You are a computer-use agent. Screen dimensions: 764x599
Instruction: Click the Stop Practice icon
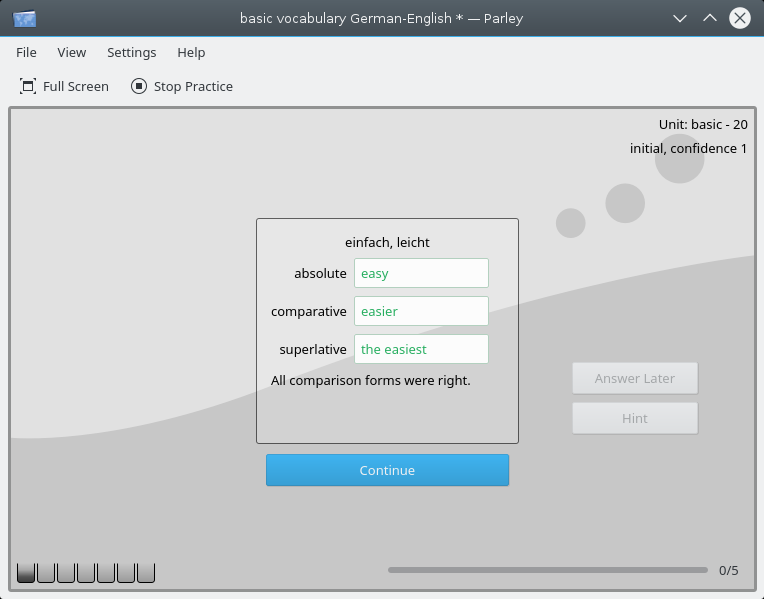pos(139,86)
